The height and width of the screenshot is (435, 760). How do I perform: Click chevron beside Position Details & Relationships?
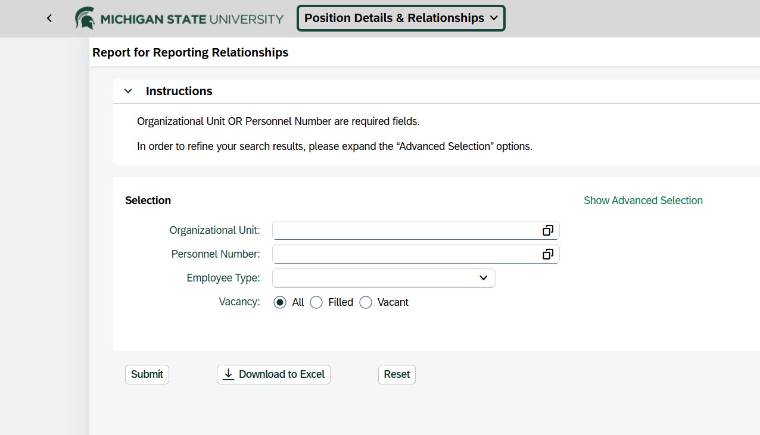(x=494, y=18)
